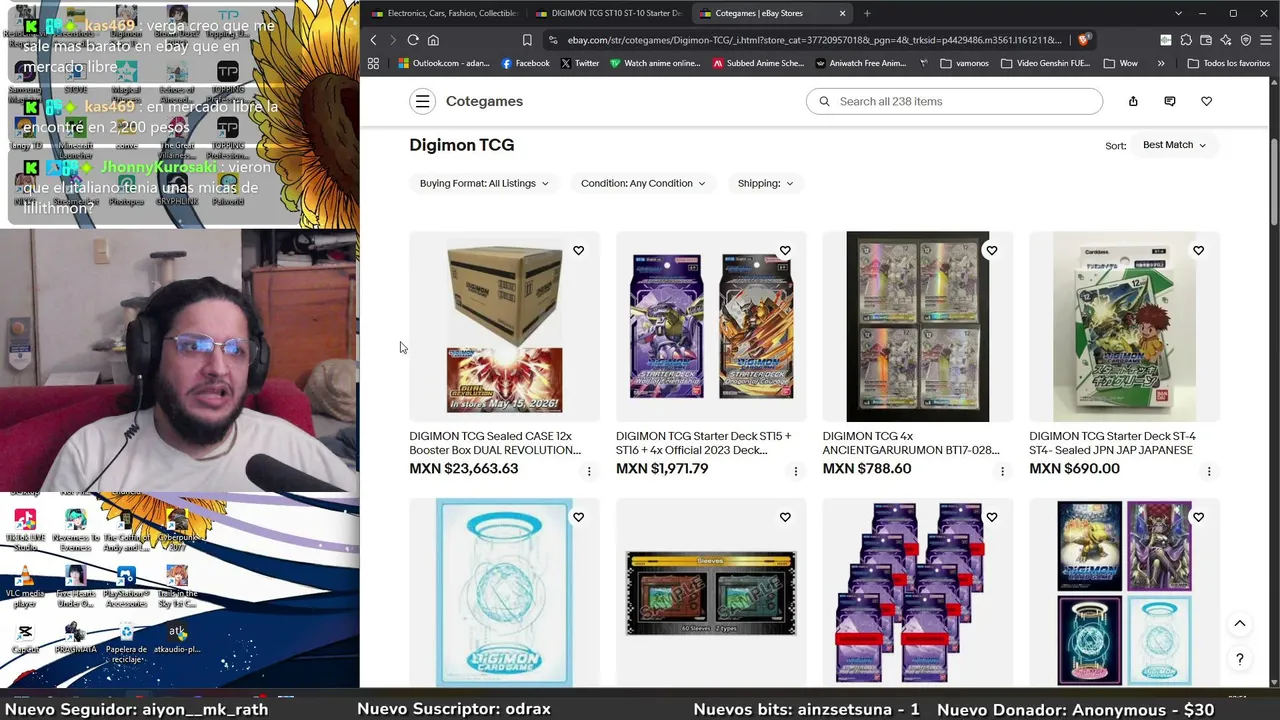1280x720 pixels.
Task: Open more options for ANCIENTGARURUMON listing
Action: [x=1002, y=471]
